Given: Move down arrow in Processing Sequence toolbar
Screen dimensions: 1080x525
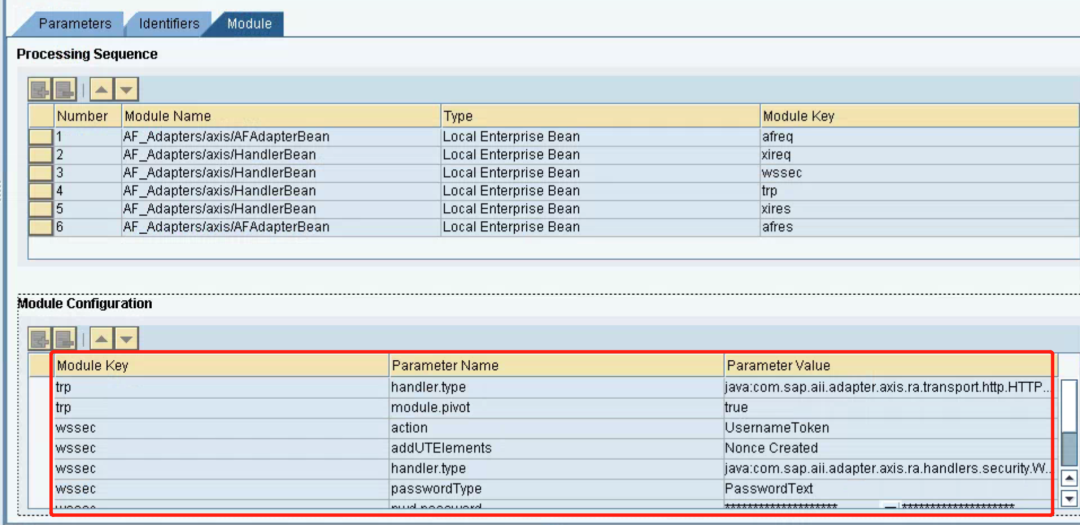Looking at the screenshot, I should click(x=127, y=90).
